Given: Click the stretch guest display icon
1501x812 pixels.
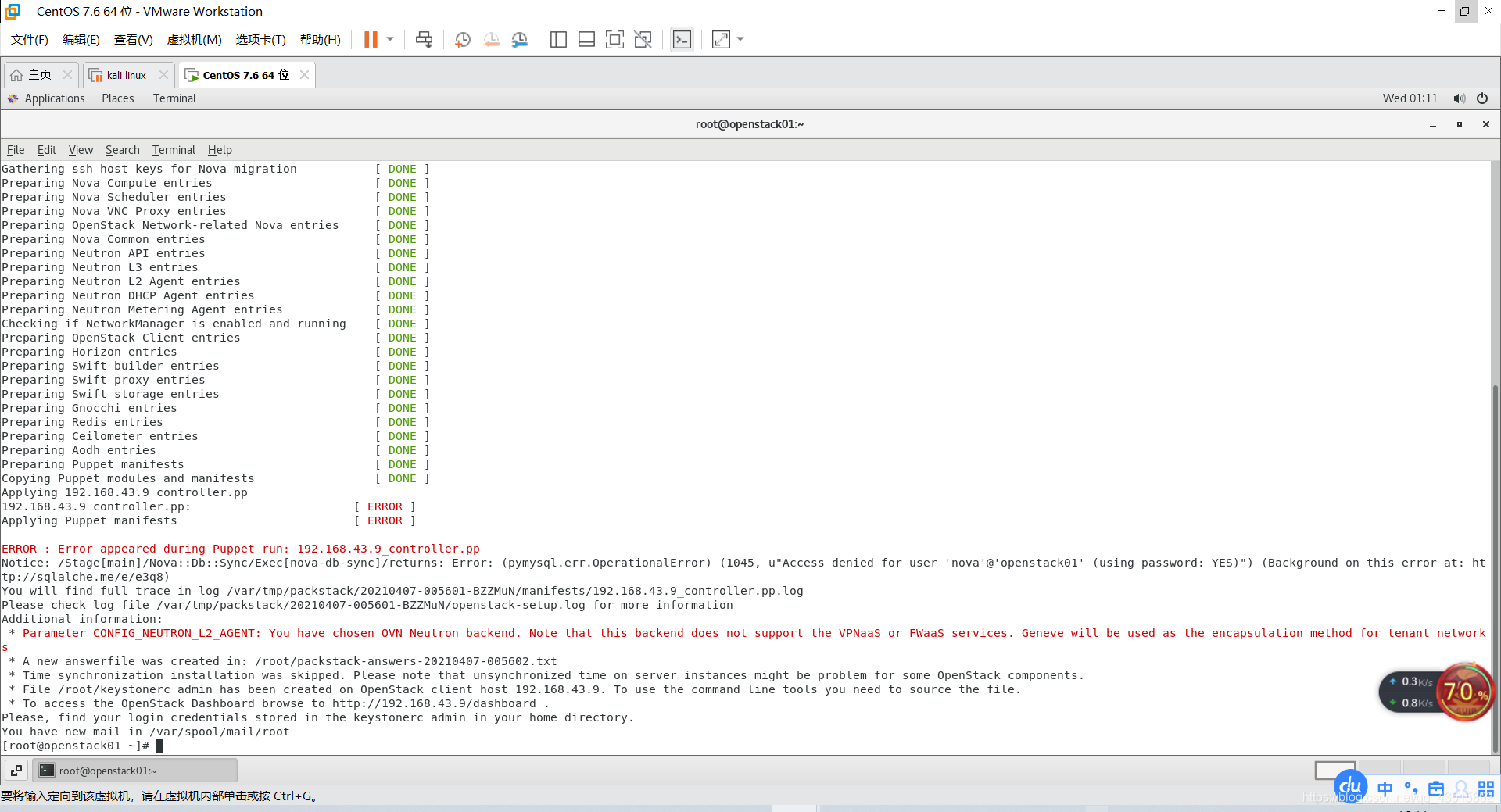Looking at the screenshot, I should point(721,39).
